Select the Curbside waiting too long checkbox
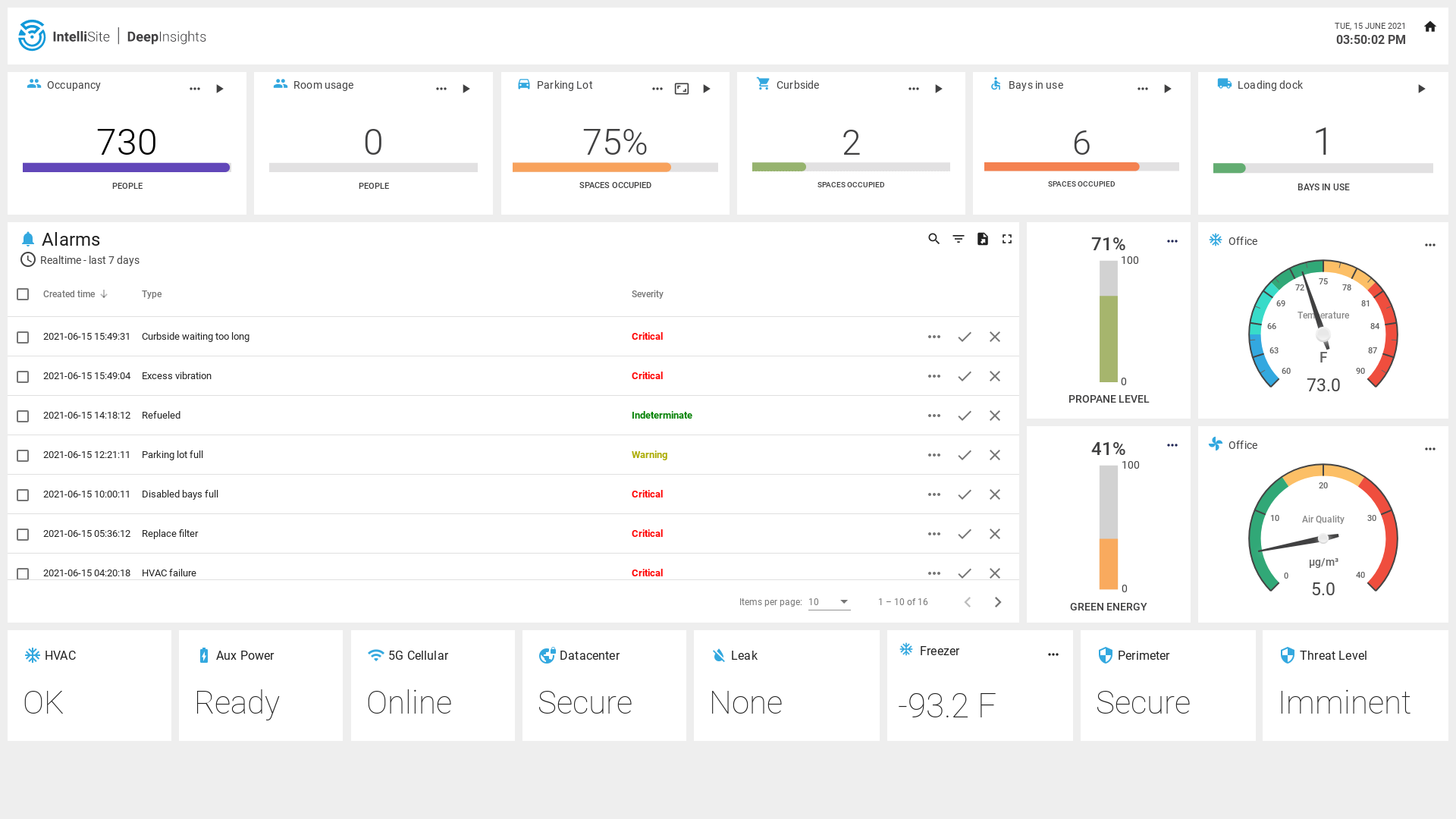The height and width of the screenshot is (819, 1456). click(x=23, y=337)
